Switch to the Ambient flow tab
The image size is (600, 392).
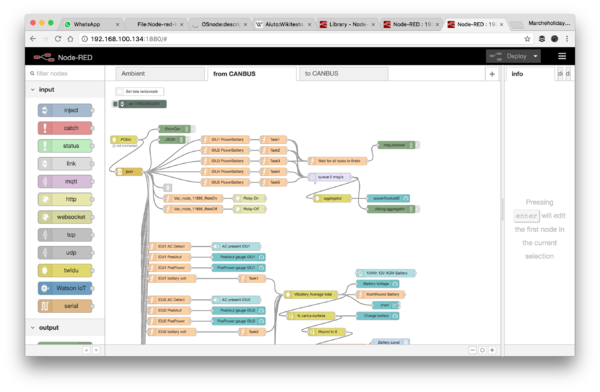[160, 74]
